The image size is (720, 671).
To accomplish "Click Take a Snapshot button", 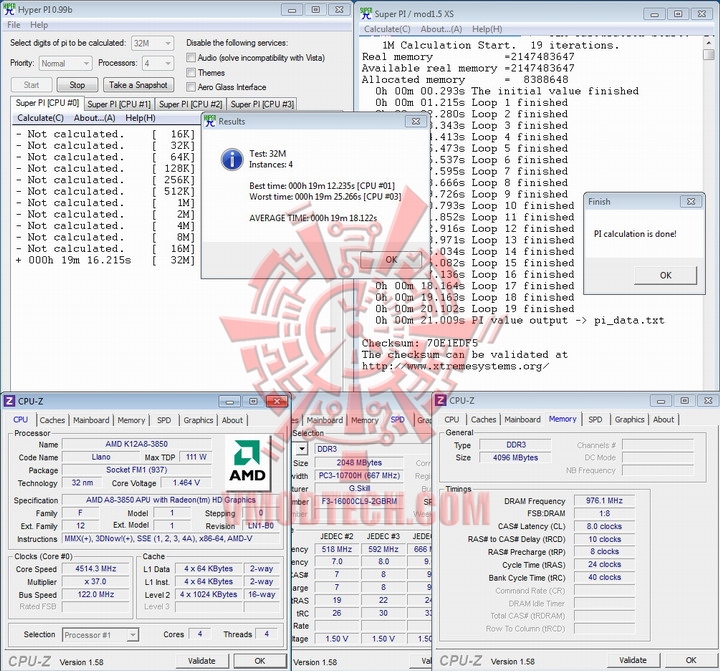I will pos(138,85).
